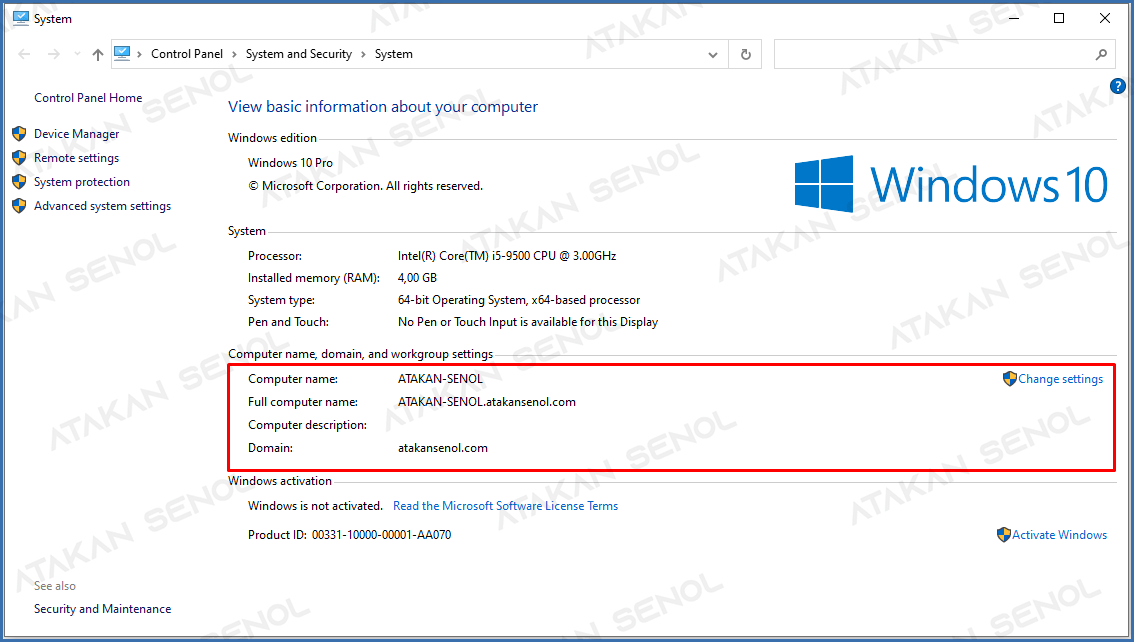Screen dimensions: 1134x642
Task: Click the Product ID 00331-10000-00001-AA070
Action: coord(349,535)
